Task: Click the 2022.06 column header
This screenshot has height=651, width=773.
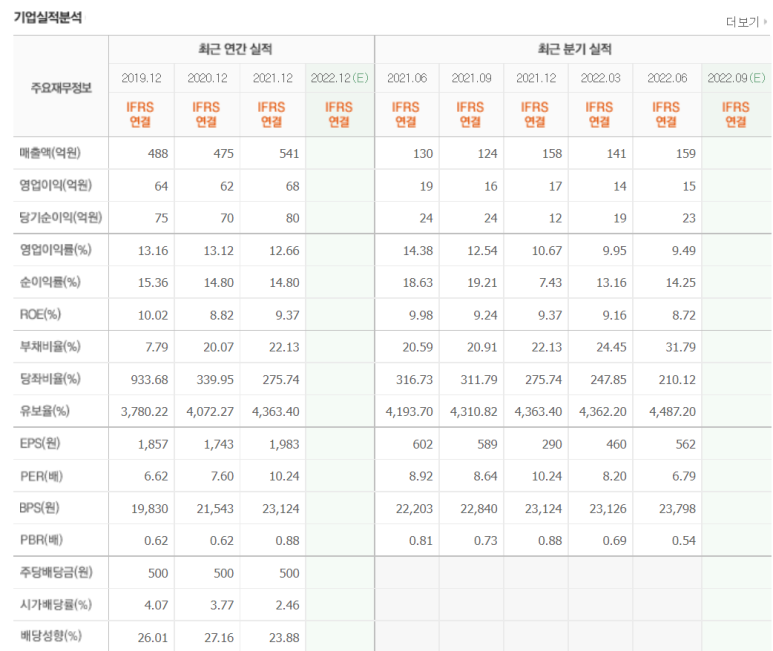Action: click(667, 78)
